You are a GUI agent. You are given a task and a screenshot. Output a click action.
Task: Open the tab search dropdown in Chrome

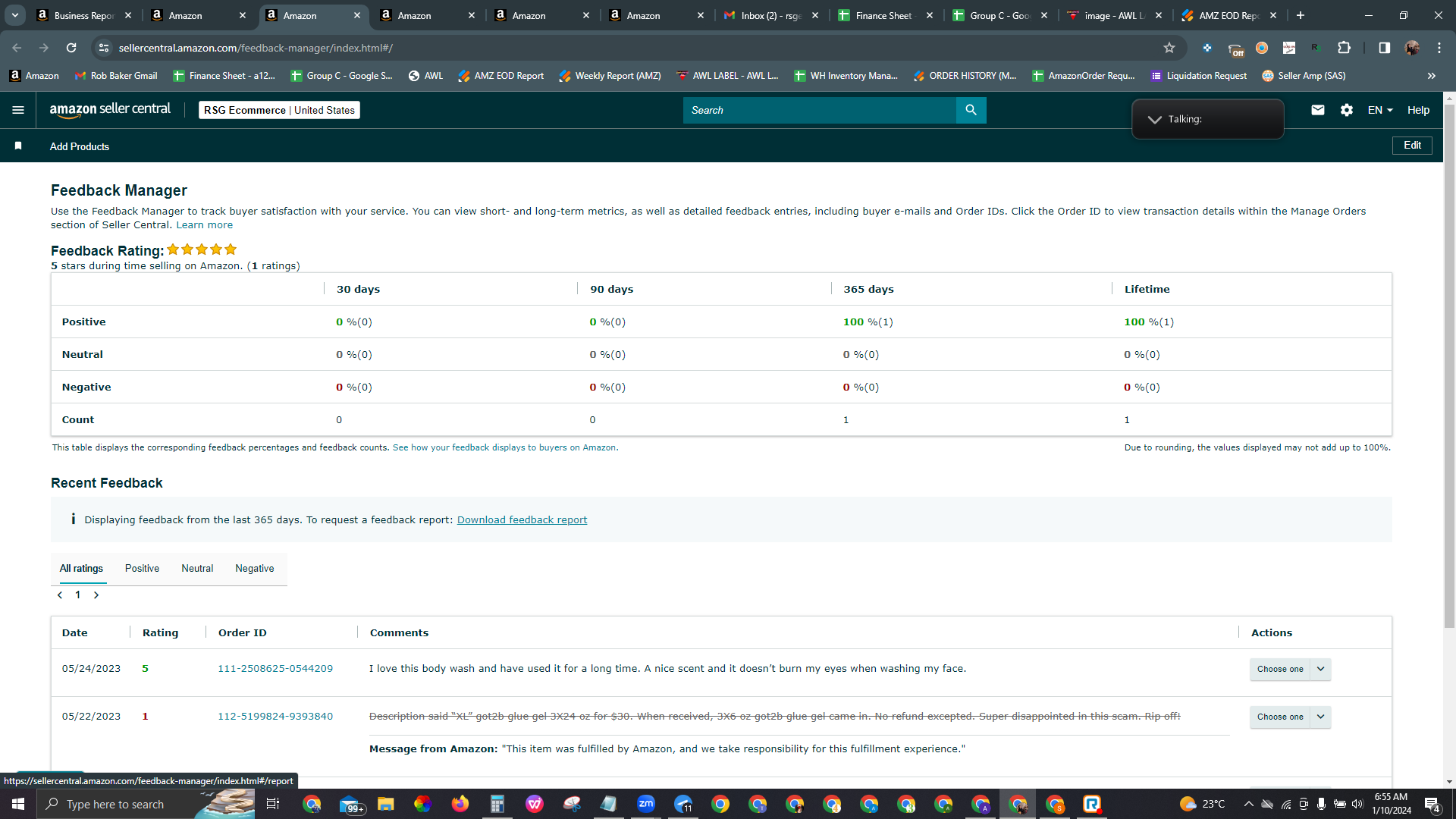click(15, 15)
